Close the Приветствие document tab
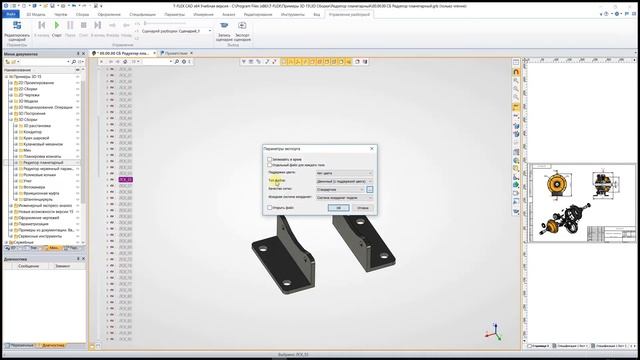The width and height of the screenshot is (640, 360). point(191,53)
